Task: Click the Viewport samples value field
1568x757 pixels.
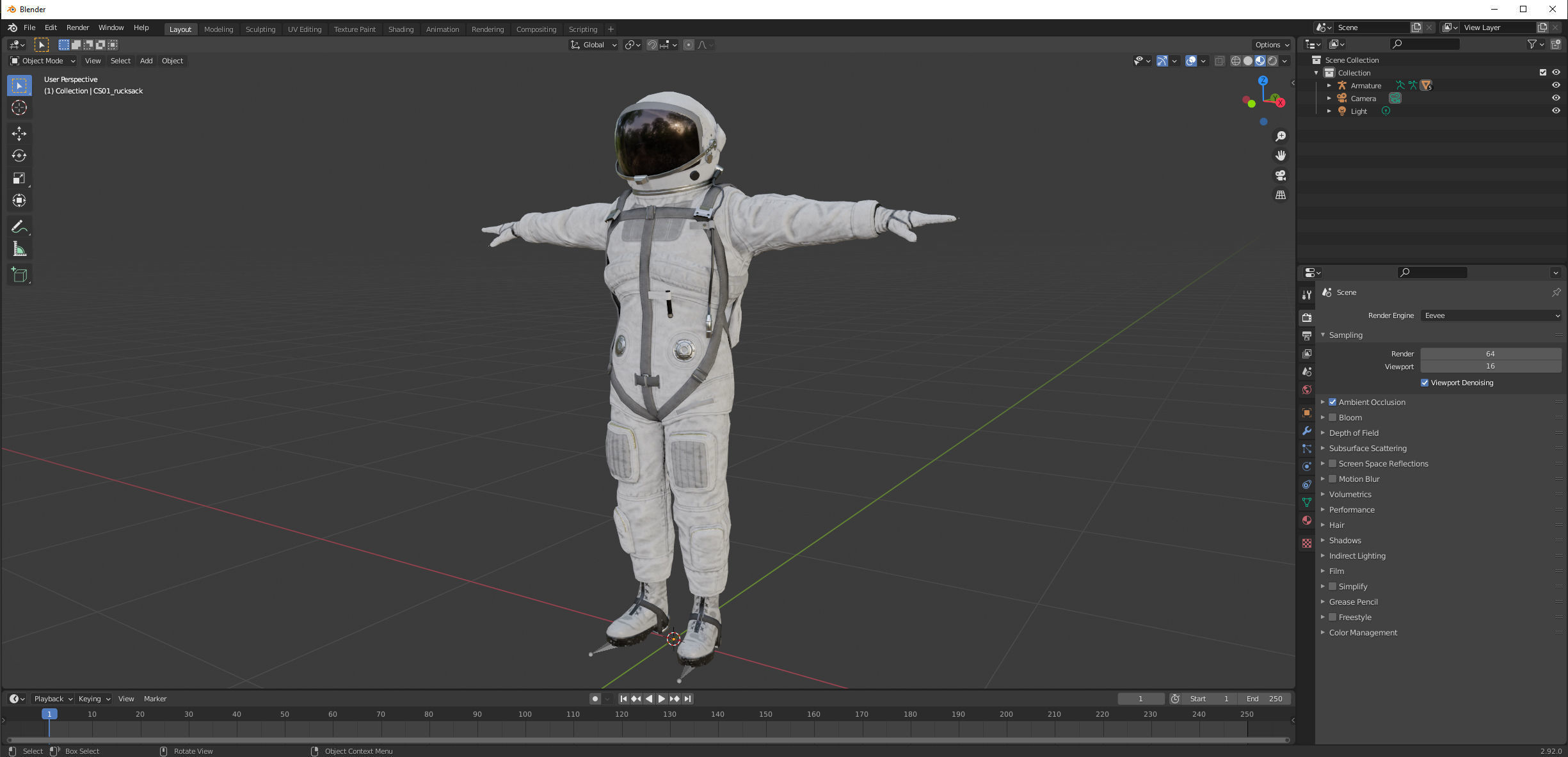Action: (1491, 366)
